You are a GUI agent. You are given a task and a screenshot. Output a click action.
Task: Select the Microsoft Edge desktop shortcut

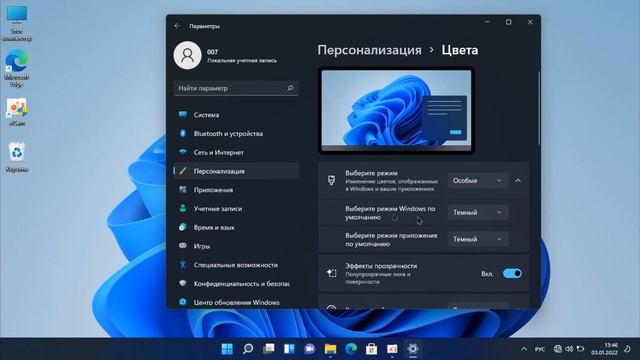tap(17, 68)
